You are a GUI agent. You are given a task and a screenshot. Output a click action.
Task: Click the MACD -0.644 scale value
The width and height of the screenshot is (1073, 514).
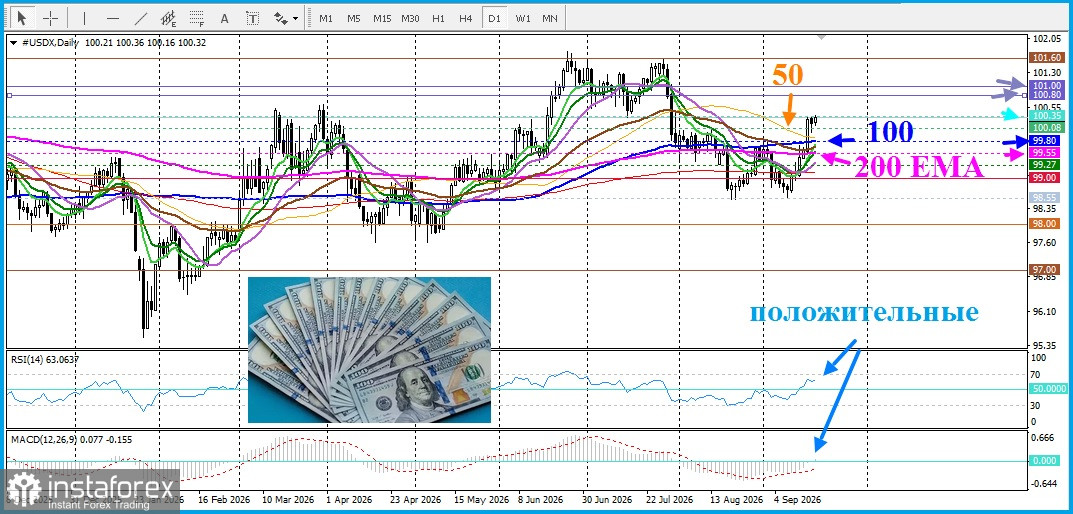point(1044,484)
